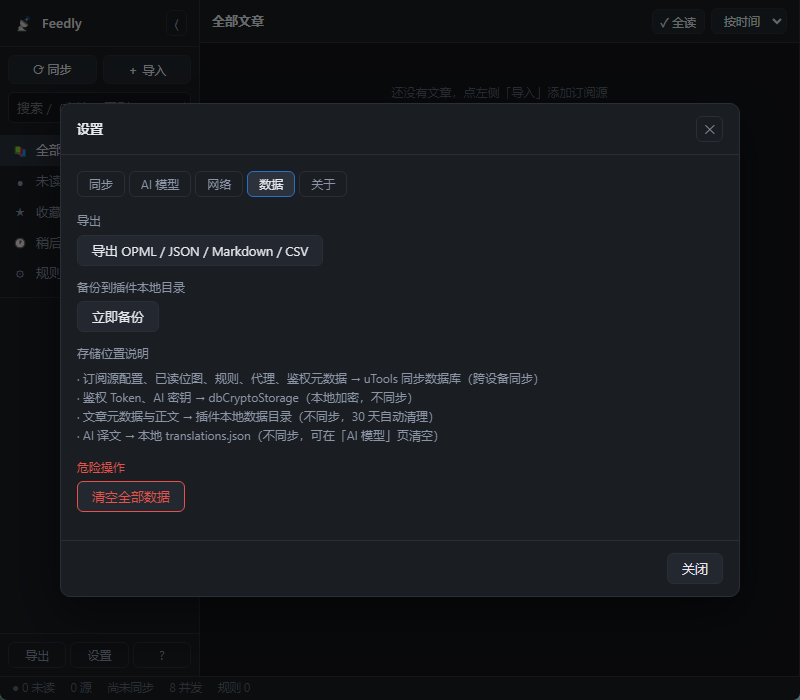
Task: Open the 按时间 sort dropdown
Action: (748, 22)
